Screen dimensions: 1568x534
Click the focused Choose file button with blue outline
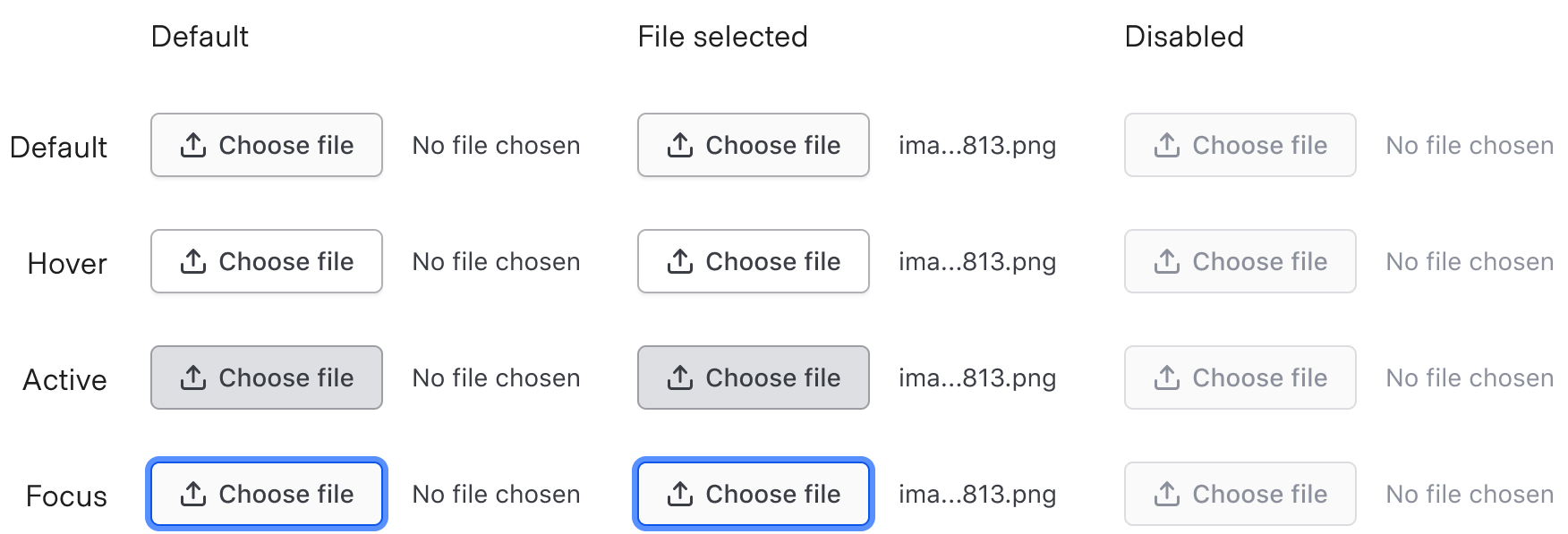pos(266,494)
